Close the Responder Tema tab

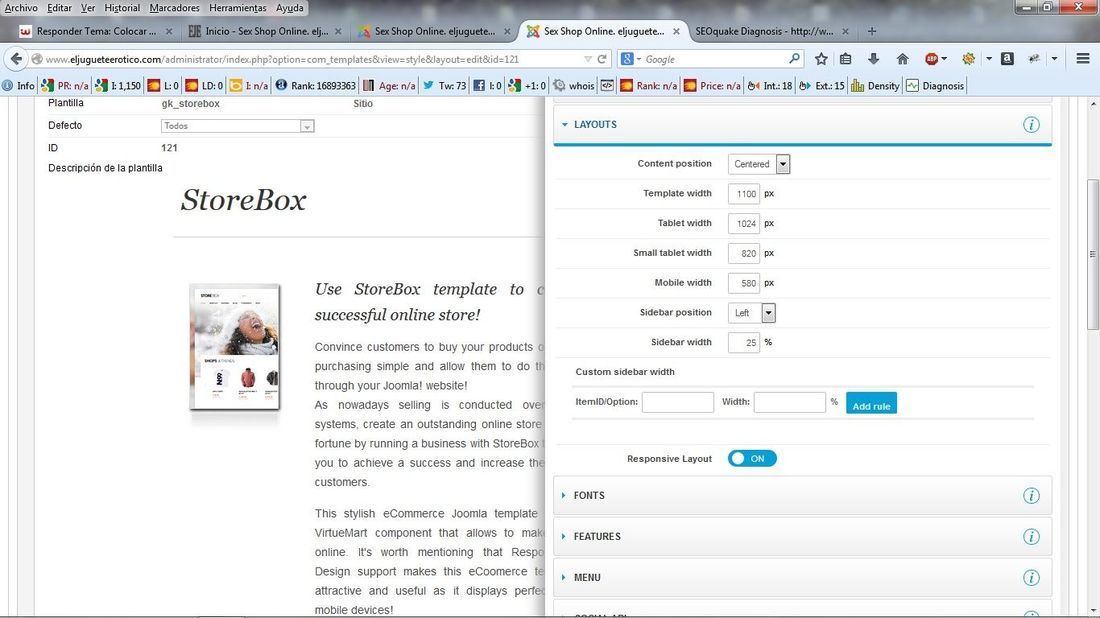tap(169, 32)
